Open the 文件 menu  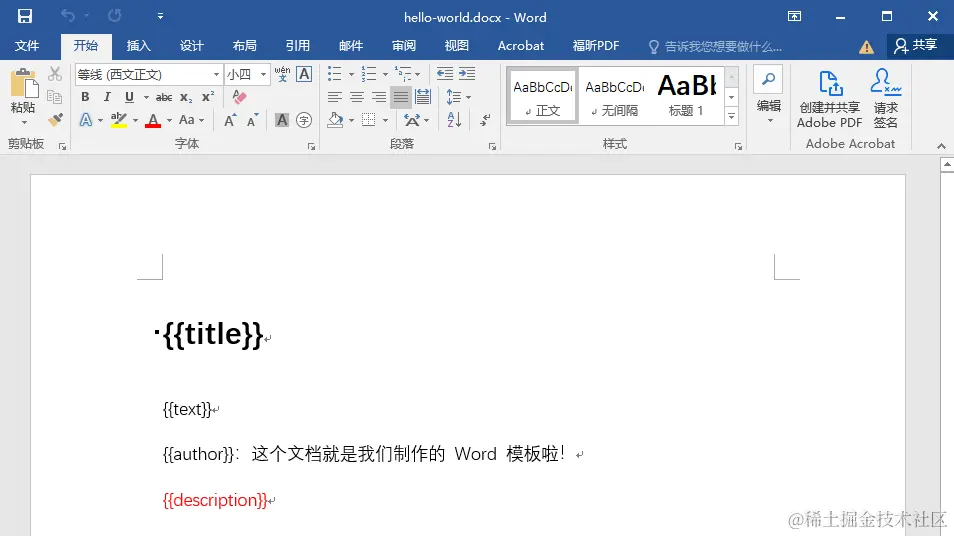pyautogui.click(x=27, y=46)
